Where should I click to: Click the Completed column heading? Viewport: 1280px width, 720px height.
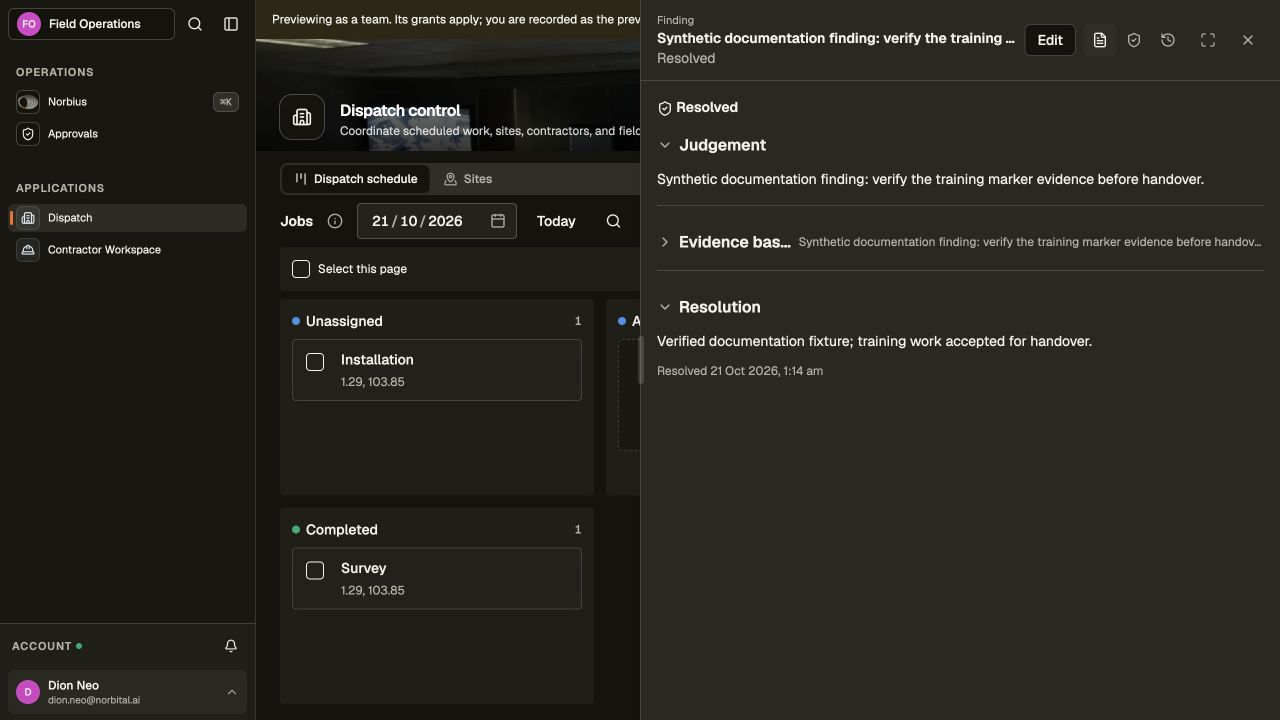[342, 530]
